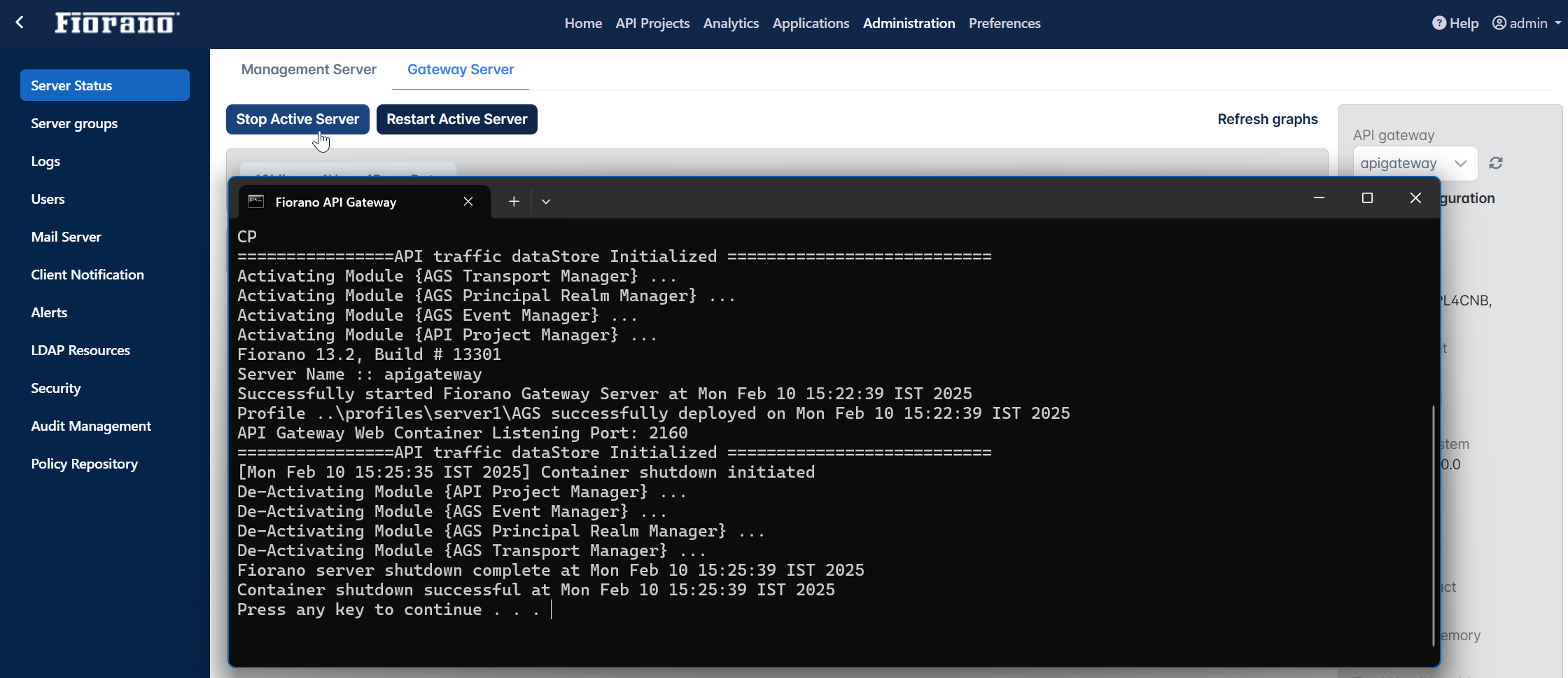Viewport: 1568px width, 678px height.
Task: Refresh the API gateway list icon
Action: click(x=1496, y=163)
